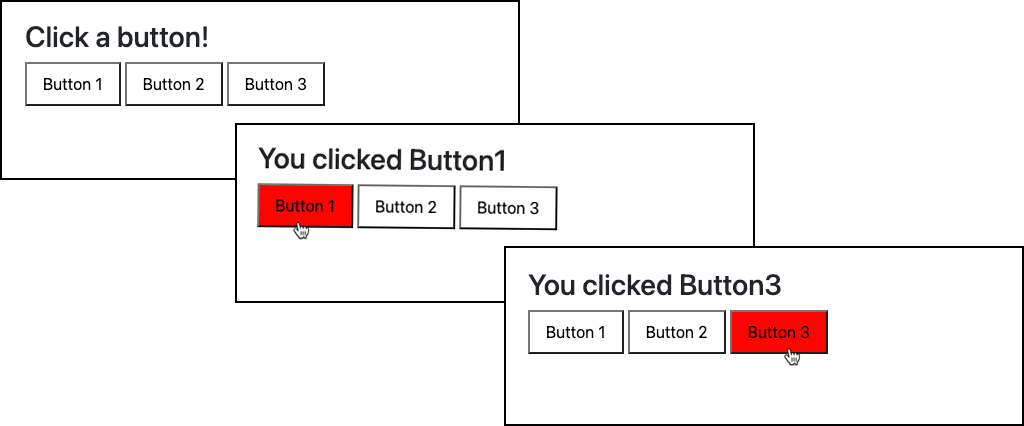Screen dimensions: 1024x426
Task: Click the hand cursor on red Button 3
Action: coord(791,355)
